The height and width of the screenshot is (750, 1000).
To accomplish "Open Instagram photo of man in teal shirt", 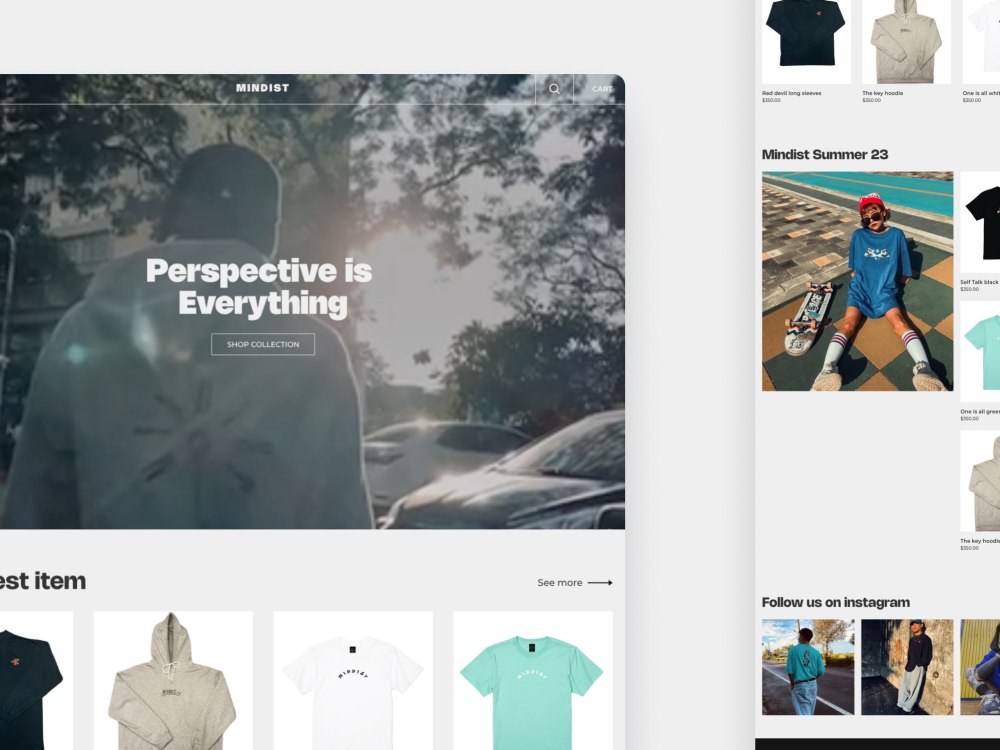I will (x=808, y=667).
